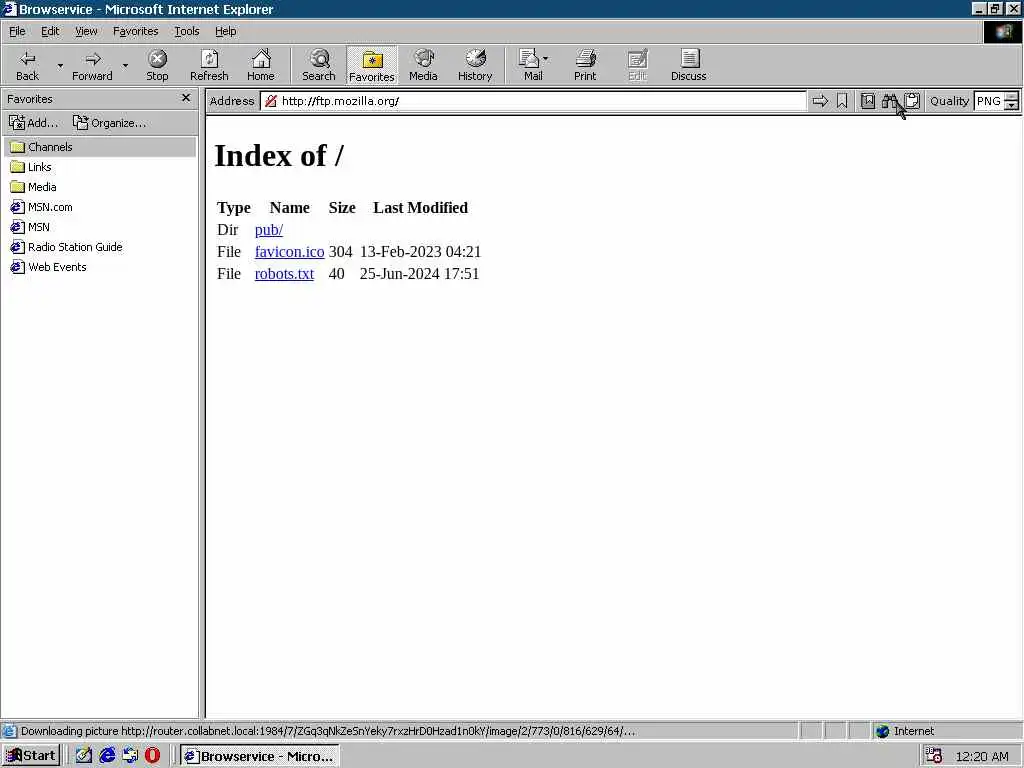Open the Edit menu
Viewport: 1024px width, 768px height.
(x=50, y=31)
